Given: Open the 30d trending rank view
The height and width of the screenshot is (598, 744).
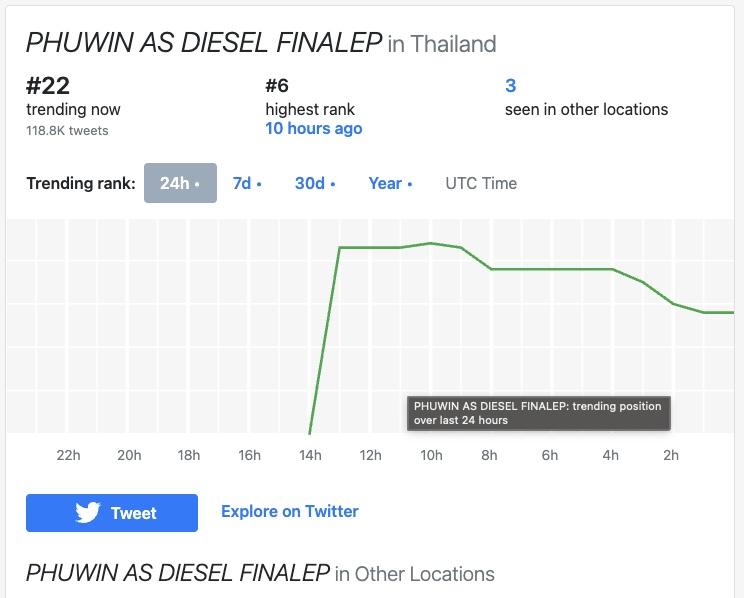Looking at the screenshot, I should click(x=314, y=183).
